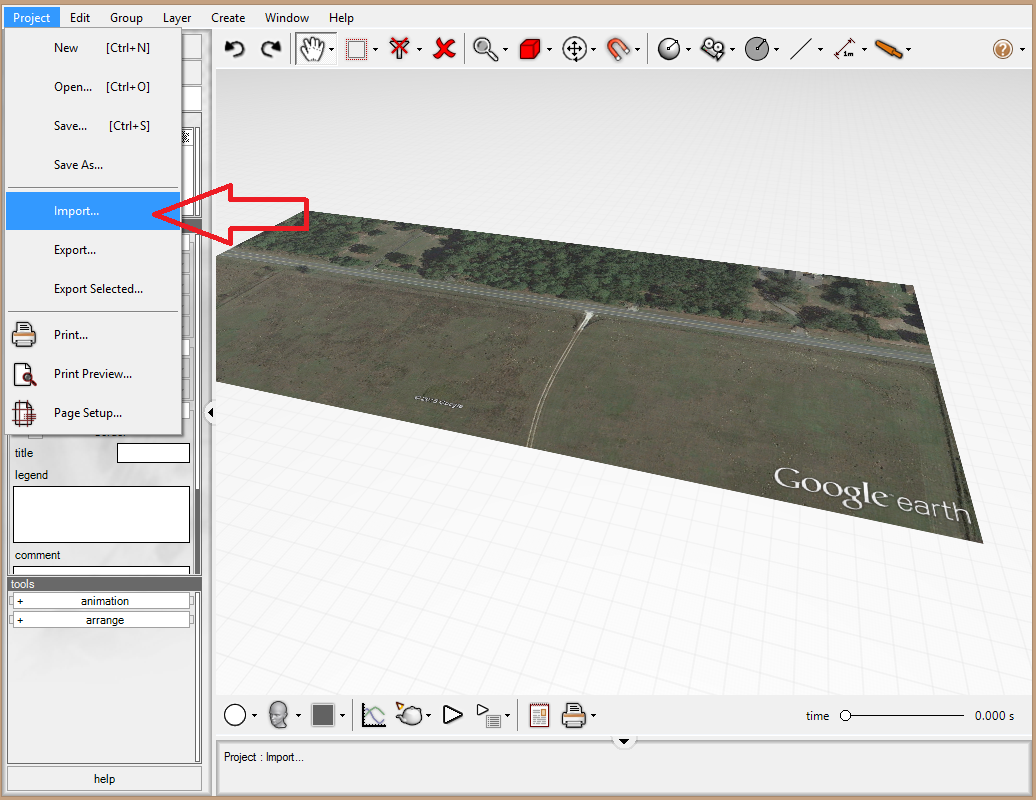Click the dark gray square swatch
The image size is (1036, 800).
(323, 715)
